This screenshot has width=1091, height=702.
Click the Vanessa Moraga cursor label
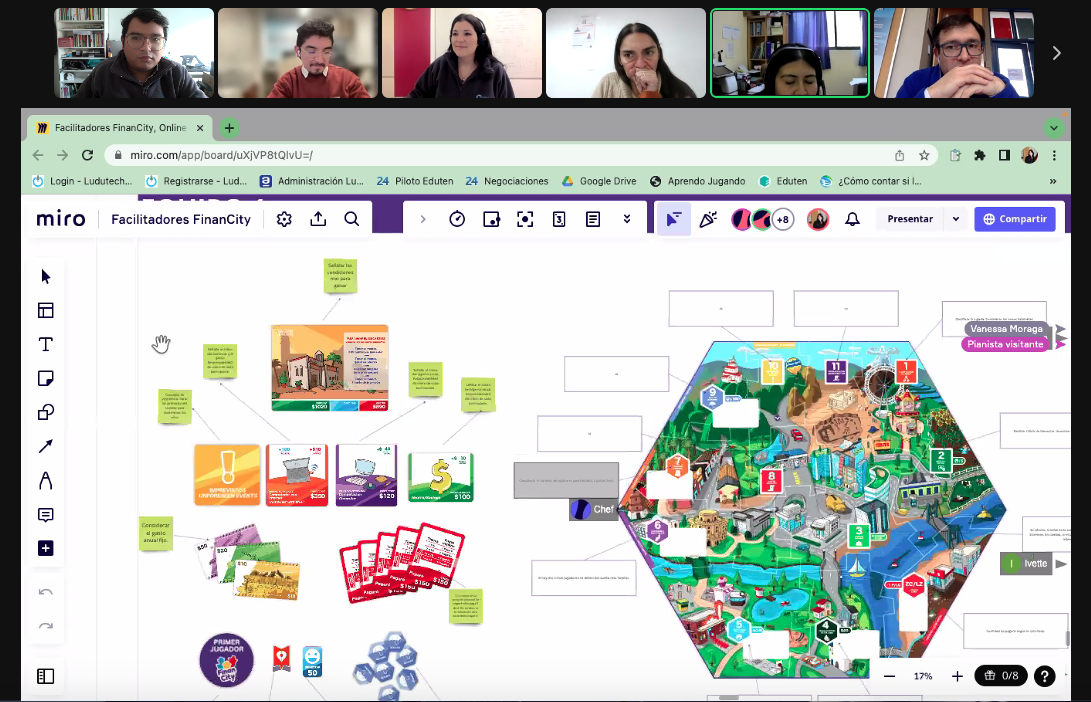tap(1006, 328)
